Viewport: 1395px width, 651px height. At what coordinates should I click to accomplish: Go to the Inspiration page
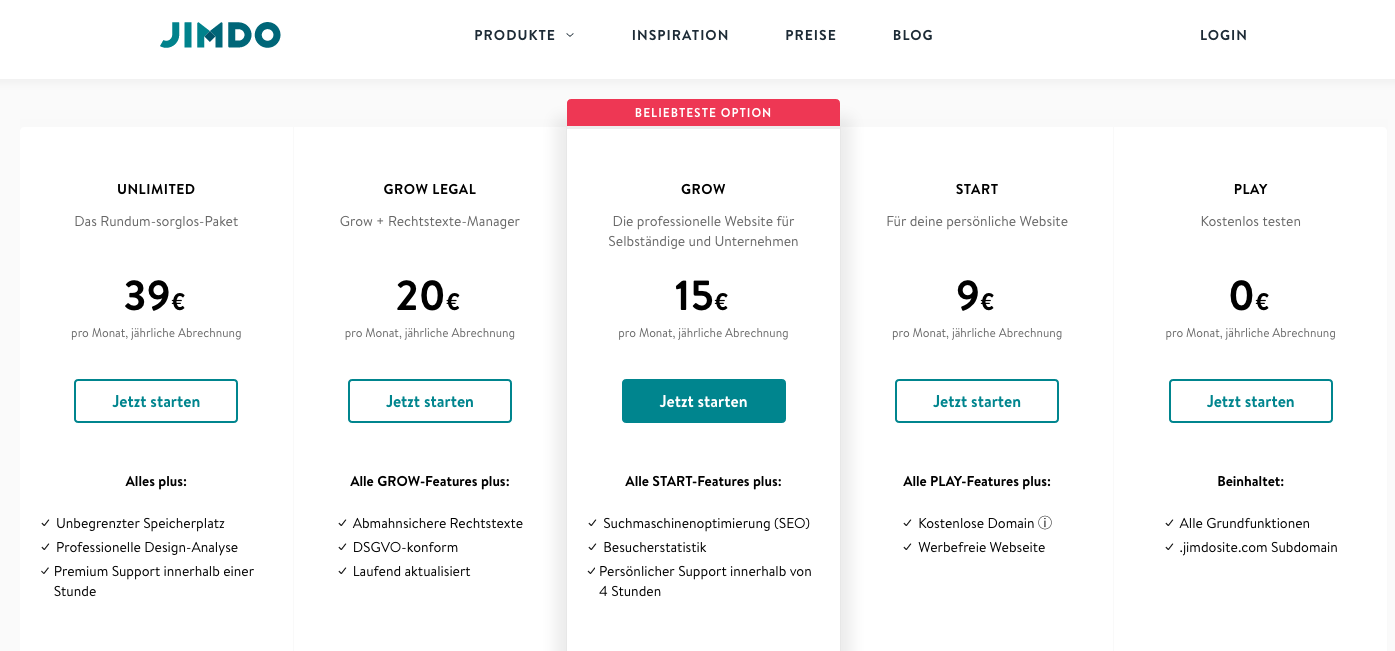pos(680,35)
